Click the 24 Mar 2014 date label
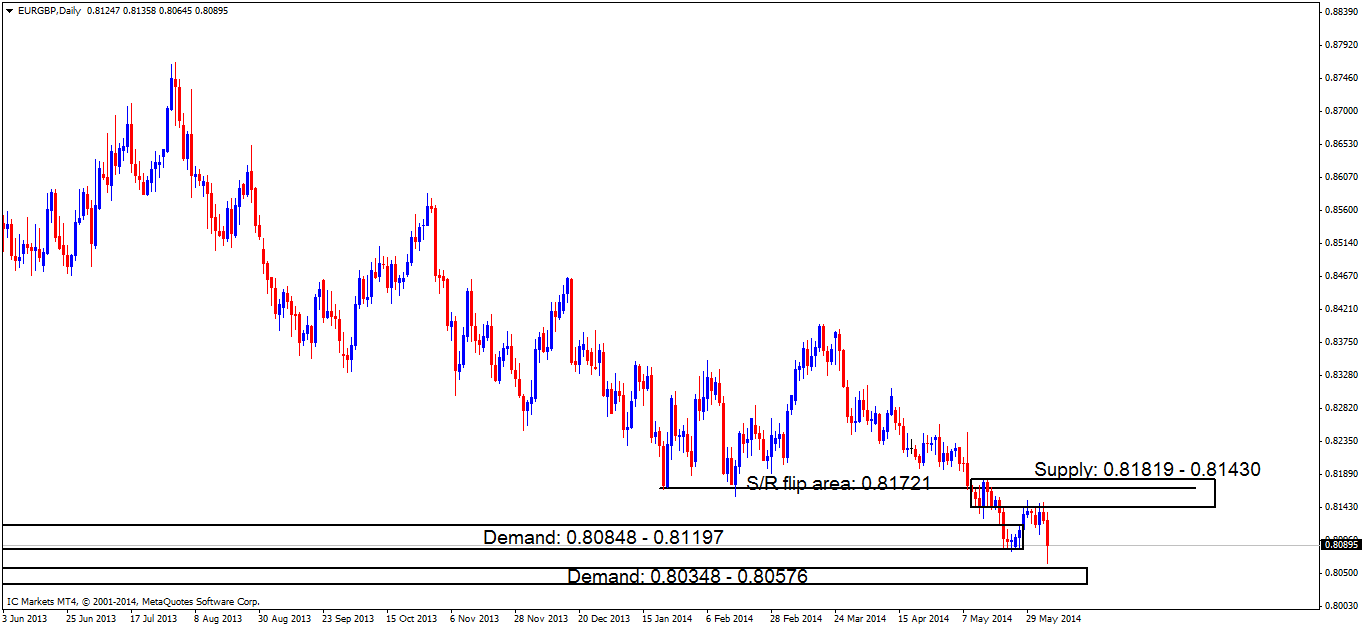Screen dimensions: 1362x627 pyautogui.click(x=861, y=618)
